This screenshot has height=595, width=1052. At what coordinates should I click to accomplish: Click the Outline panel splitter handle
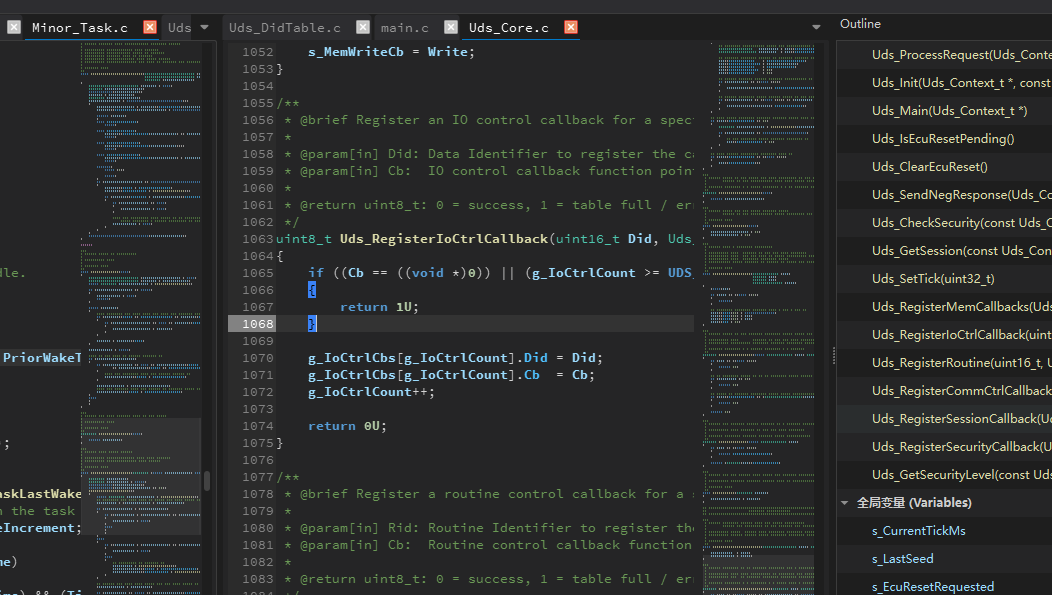point(833,356)
